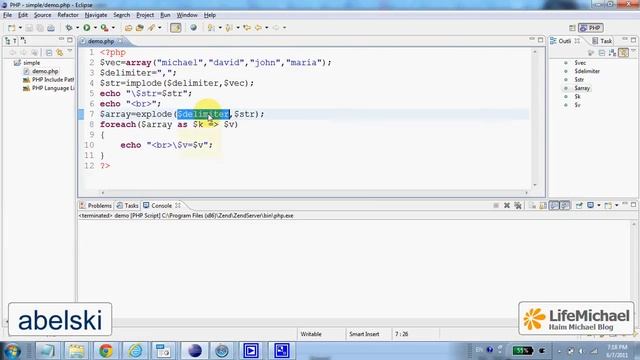Open the Outline view menu arrow
The width and height of the screenshot is (640, 360).
coord(633,52)
